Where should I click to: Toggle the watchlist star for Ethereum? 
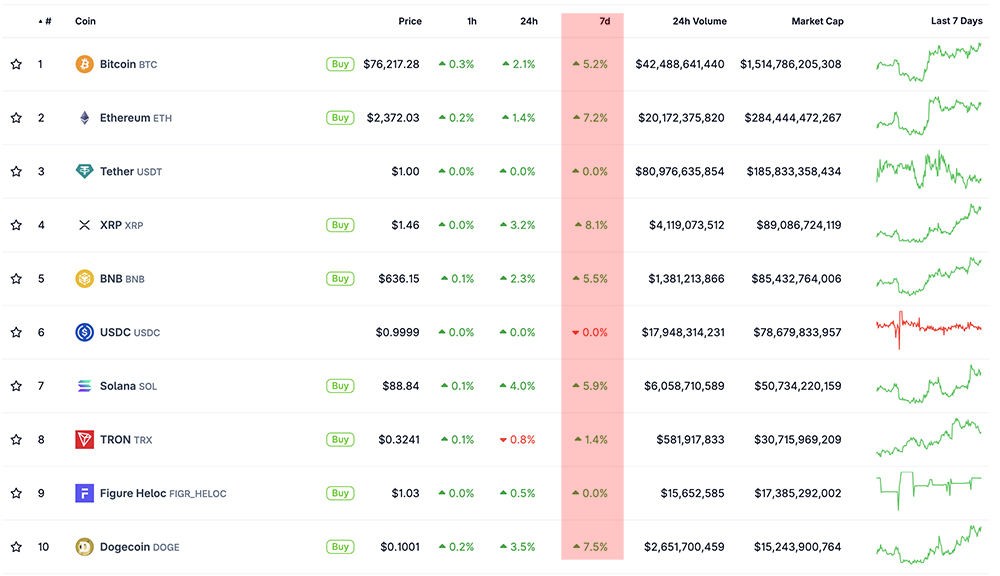pyautogui.click(x=15, y=117)
